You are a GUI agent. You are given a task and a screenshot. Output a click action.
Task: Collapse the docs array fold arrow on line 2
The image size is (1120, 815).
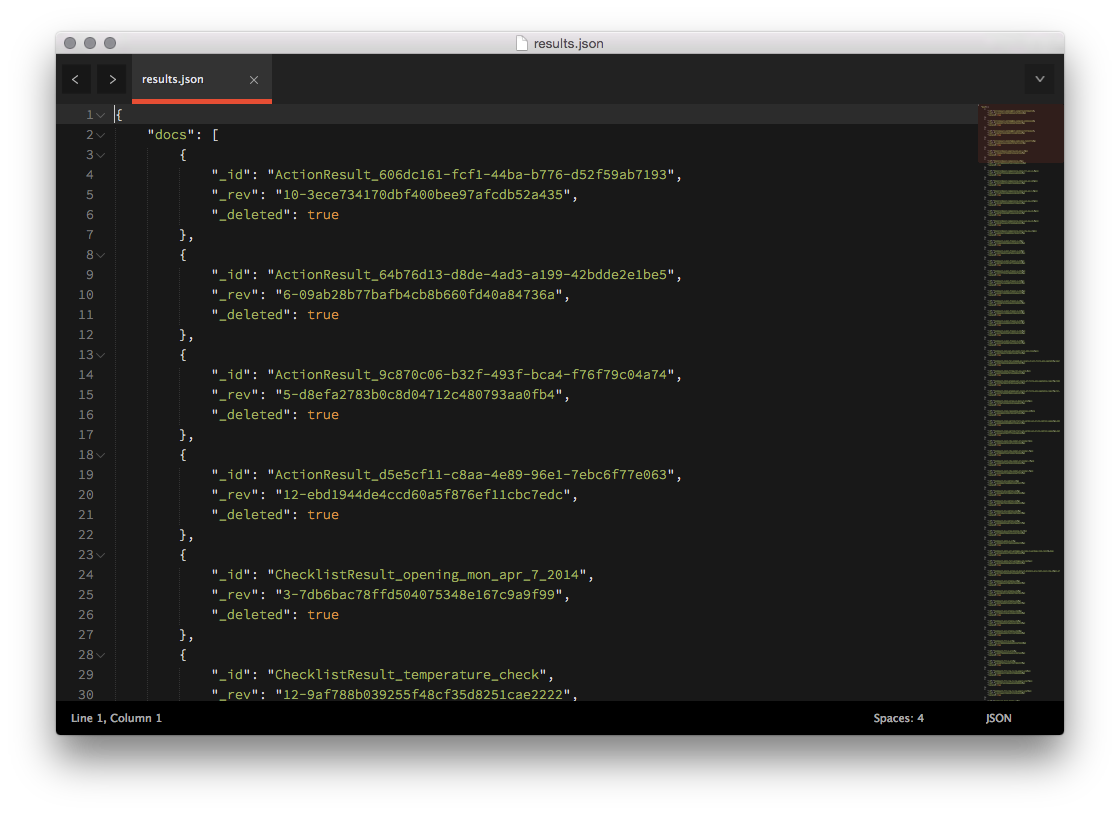click(100, 134)
